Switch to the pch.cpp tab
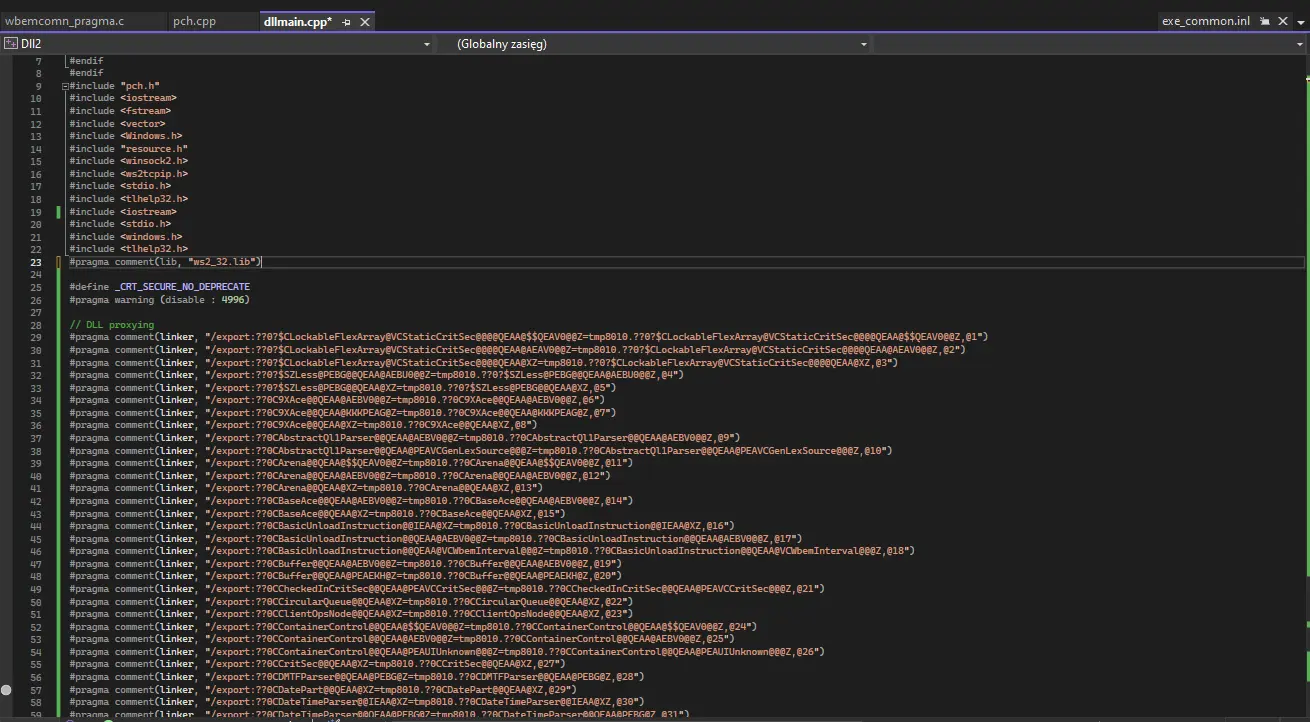This screenshot has height=722, width=1310. pos(194,21)
